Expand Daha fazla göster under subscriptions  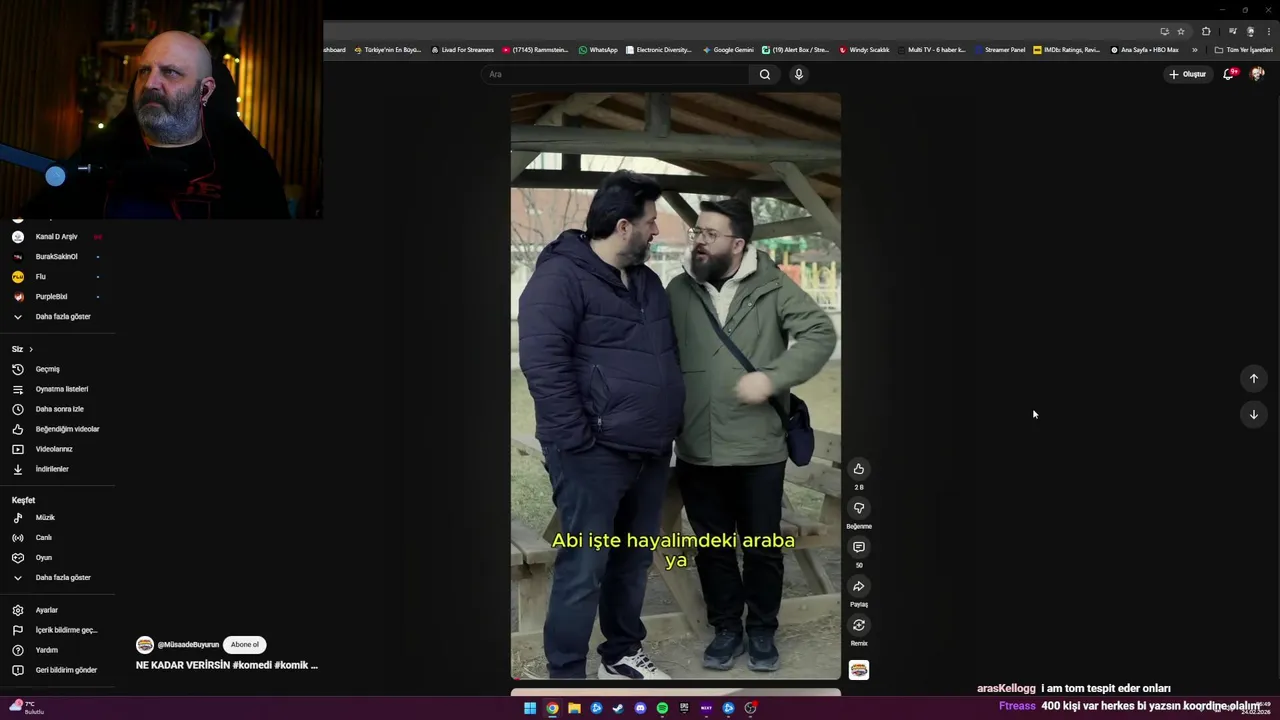click(x=58, y=317)
